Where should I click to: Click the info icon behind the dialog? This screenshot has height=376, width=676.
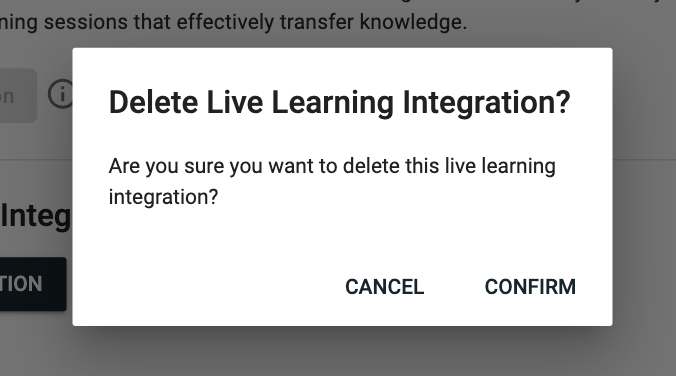(60, 94)
